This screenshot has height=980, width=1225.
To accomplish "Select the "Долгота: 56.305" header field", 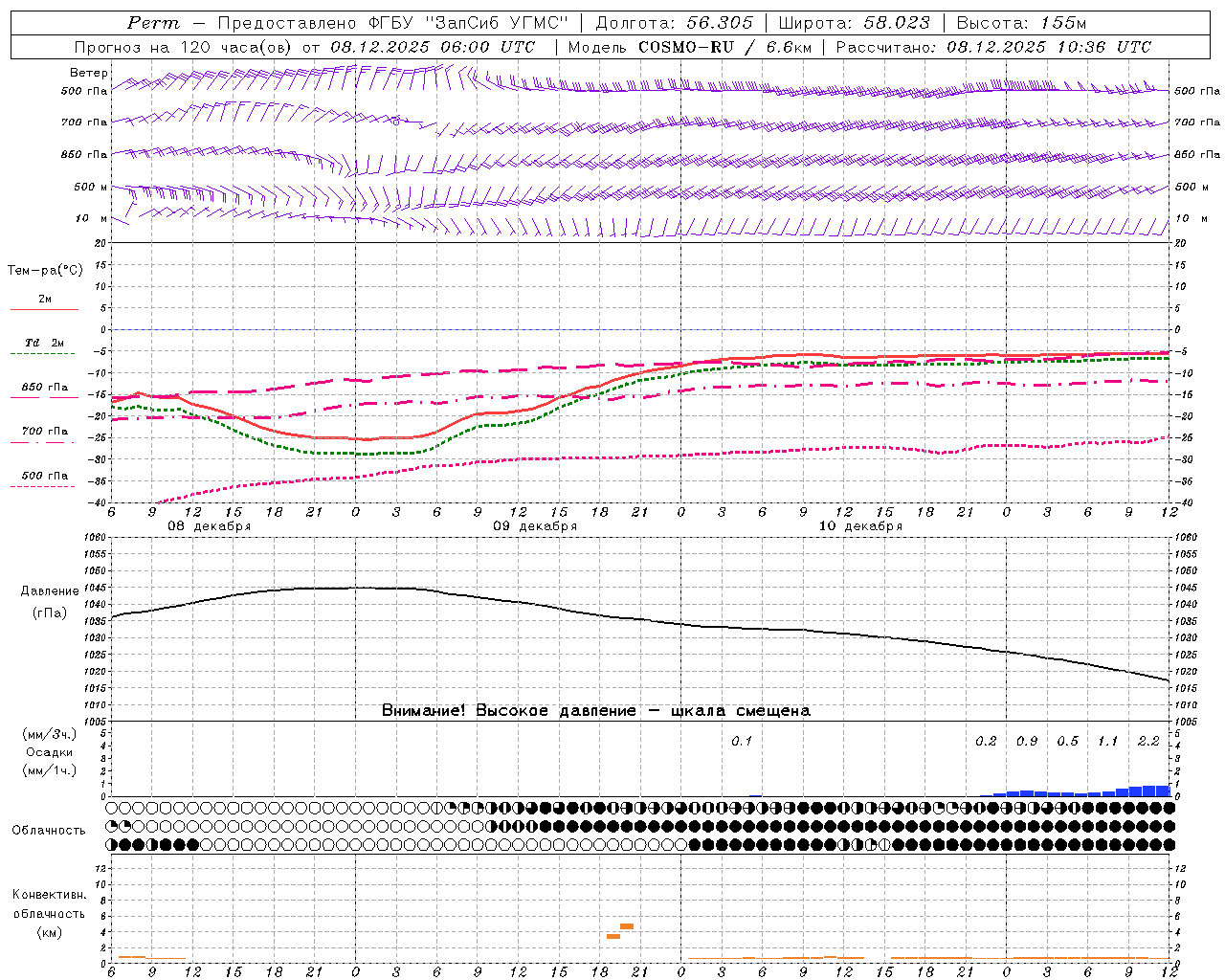I will tap(675, 23).
